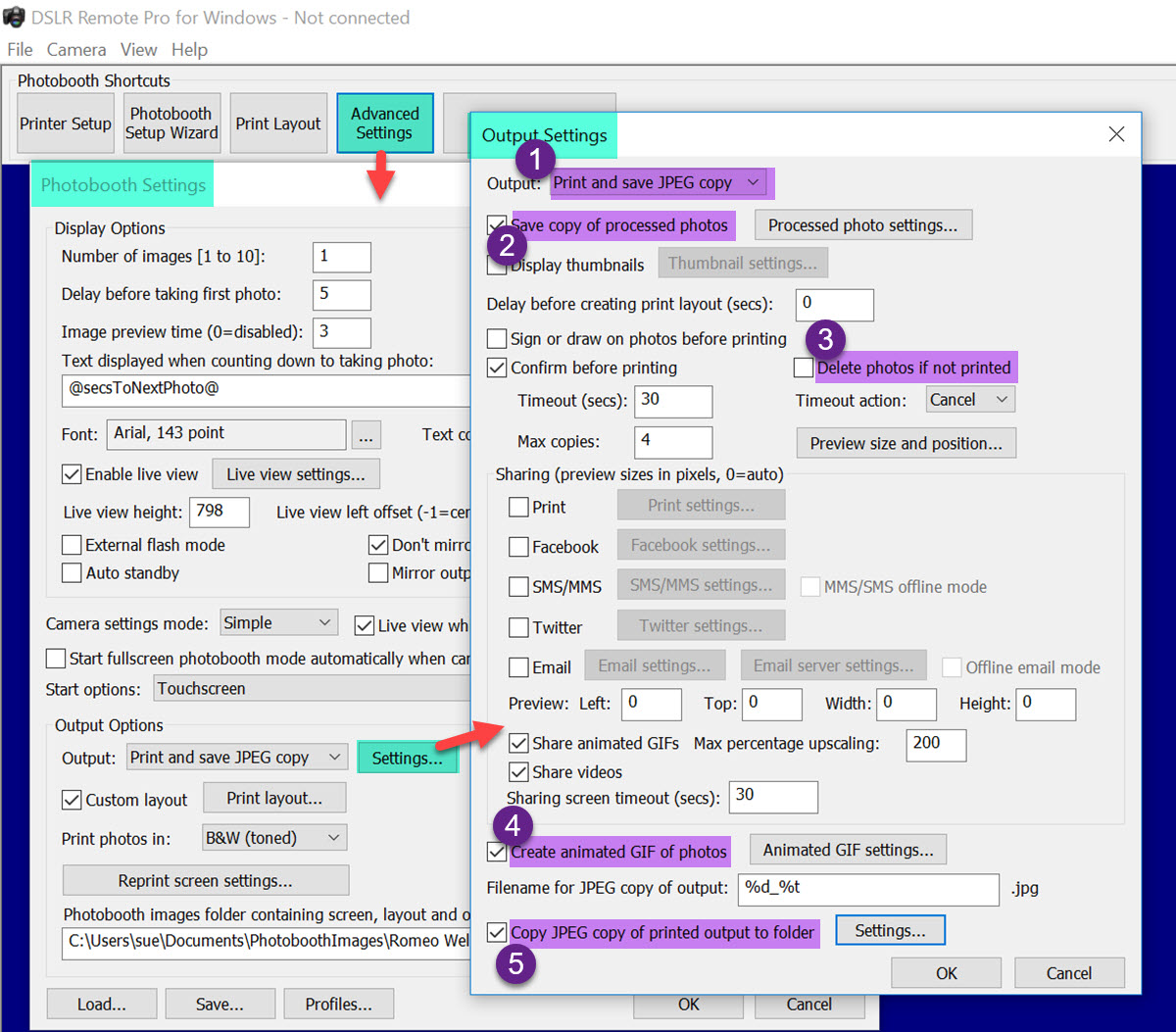
Task: Click the Advanced Settings shortcut button
Action: click(x=384, y=123)
